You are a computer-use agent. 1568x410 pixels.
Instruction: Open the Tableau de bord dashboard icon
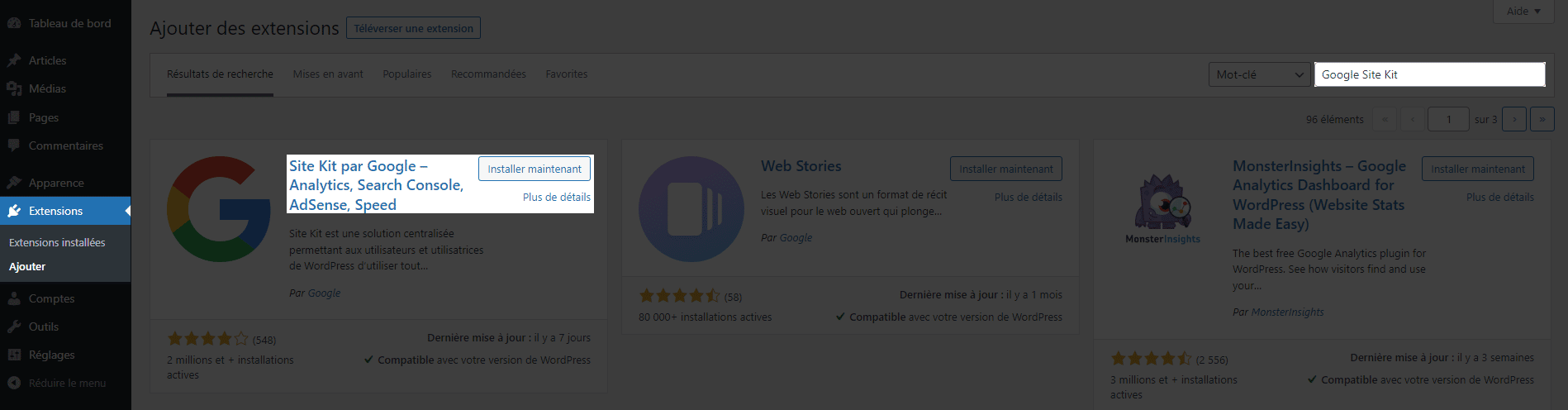coord(14,23)
